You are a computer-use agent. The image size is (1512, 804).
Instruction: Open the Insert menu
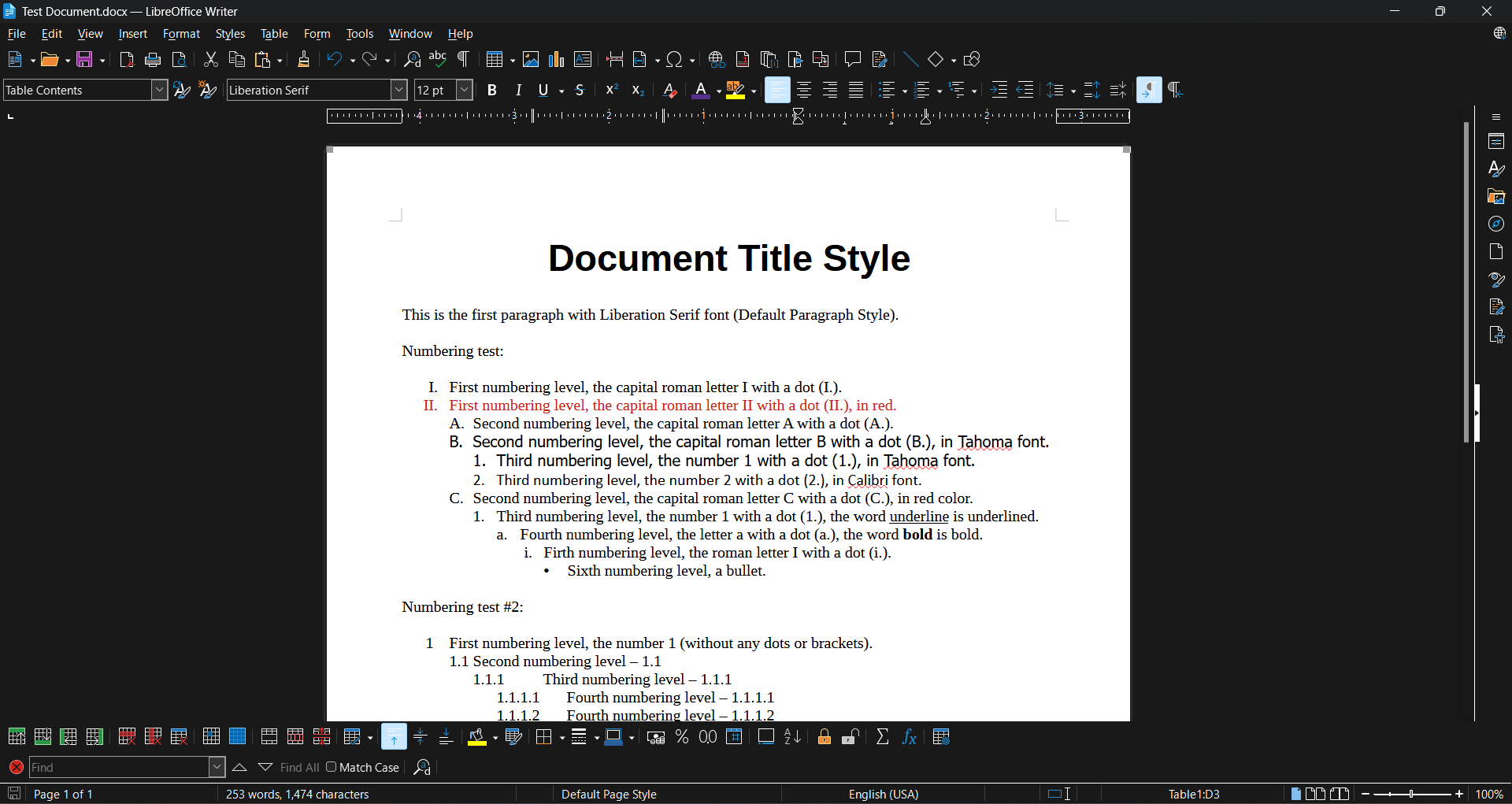[132, 34]
